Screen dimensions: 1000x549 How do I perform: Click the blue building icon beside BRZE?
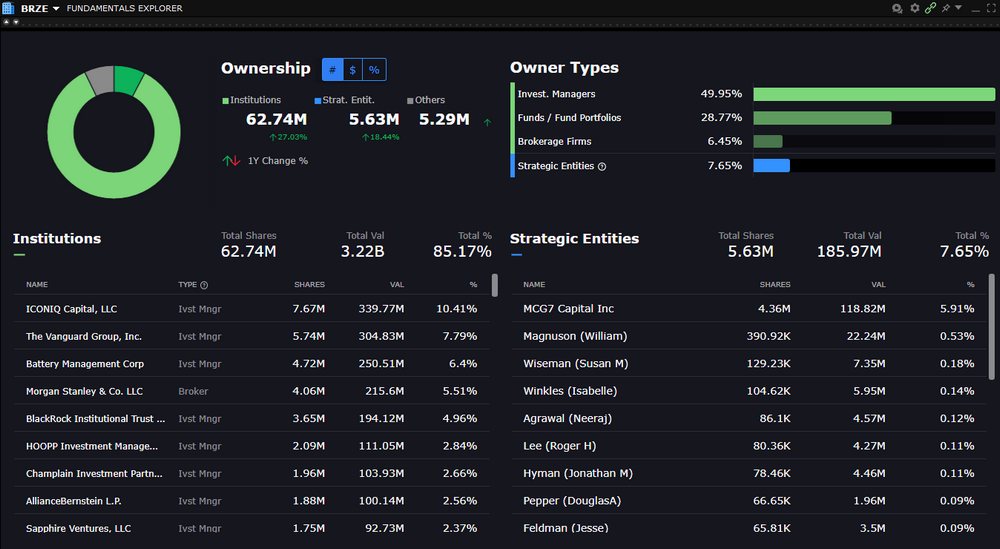[8, 8]
